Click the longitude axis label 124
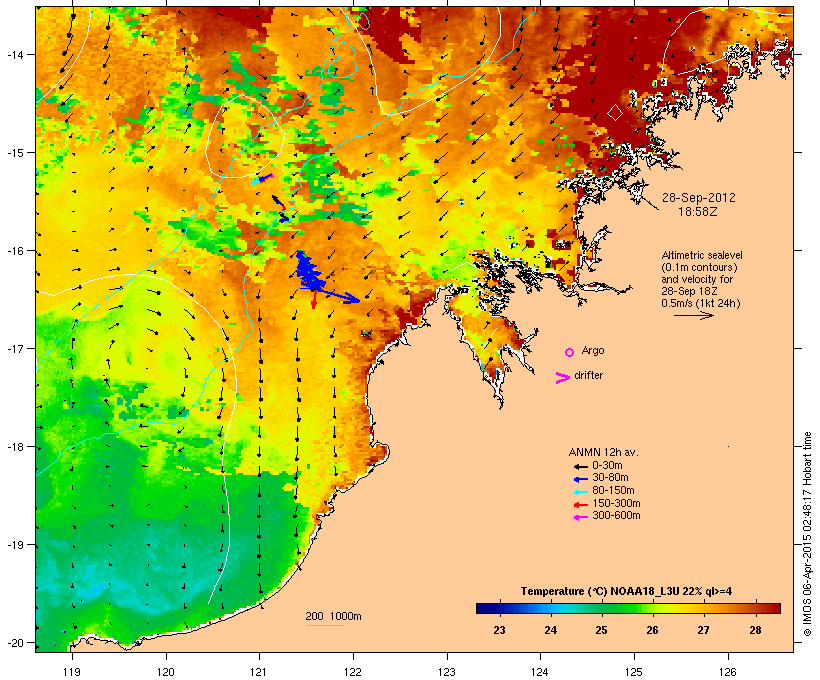The image size is (820, 680). (540, 672)
